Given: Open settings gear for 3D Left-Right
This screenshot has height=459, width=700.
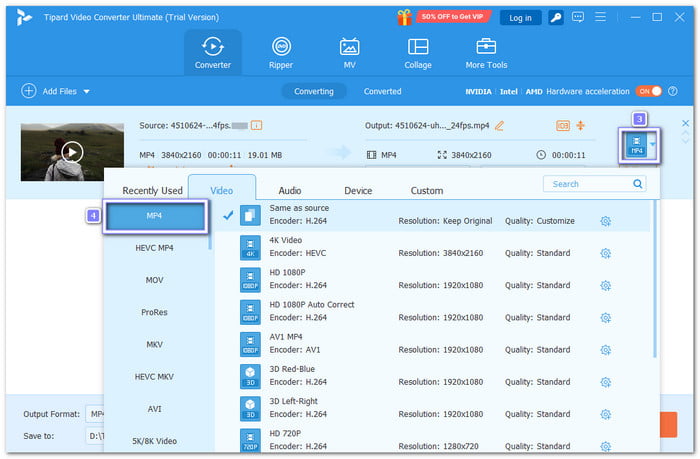Looking at the screenshot, I should pyautogui.click(x=605, y=414).
